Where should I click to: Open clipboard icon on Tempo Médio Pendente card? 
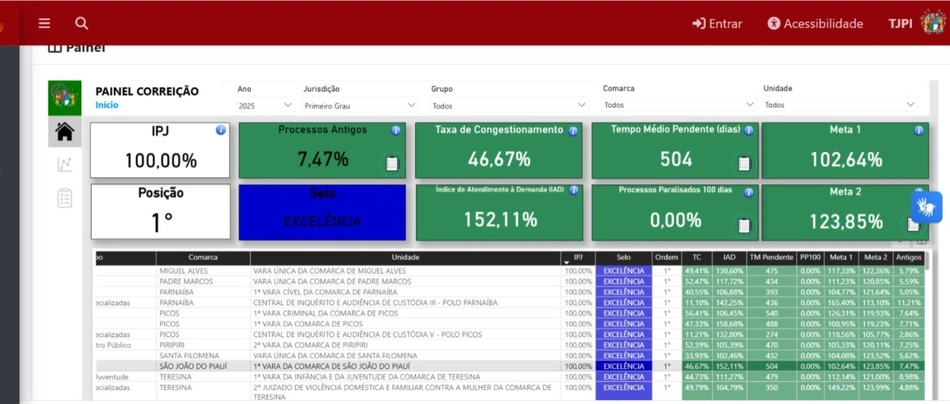743,163
